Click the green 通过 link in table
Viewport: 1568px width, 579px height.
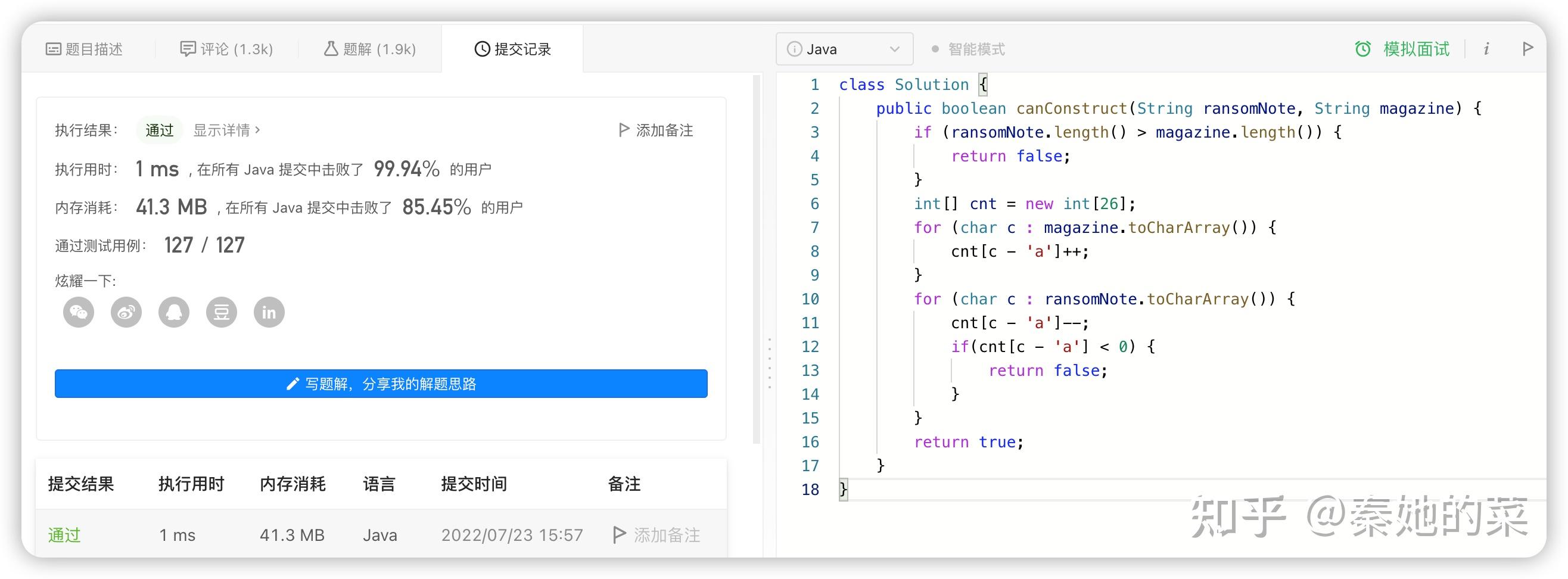pyautogui.click(x=63, y=534)
